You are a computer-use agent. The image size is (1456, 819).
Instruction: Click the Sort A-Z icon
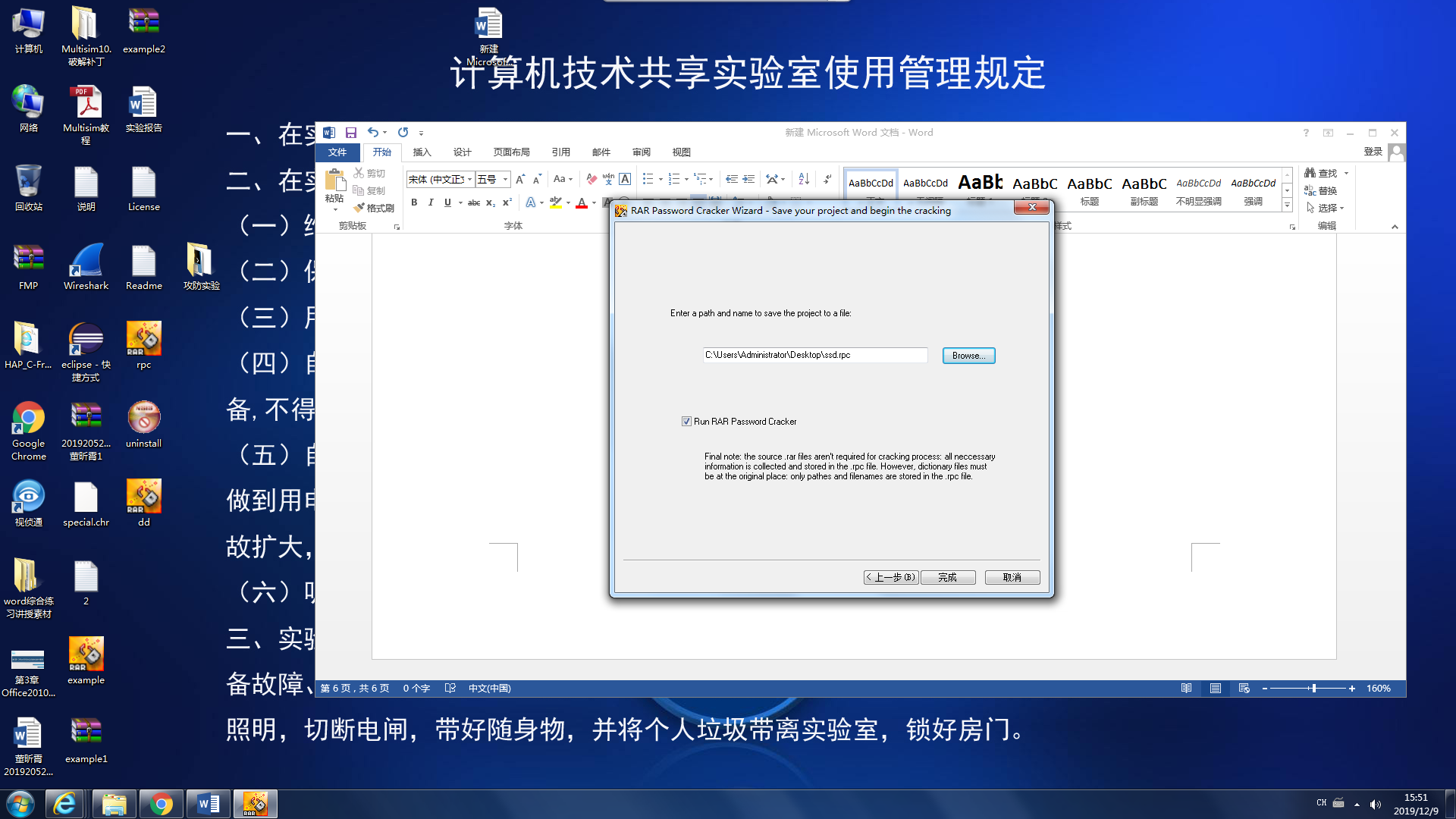[x=804, y=179]
